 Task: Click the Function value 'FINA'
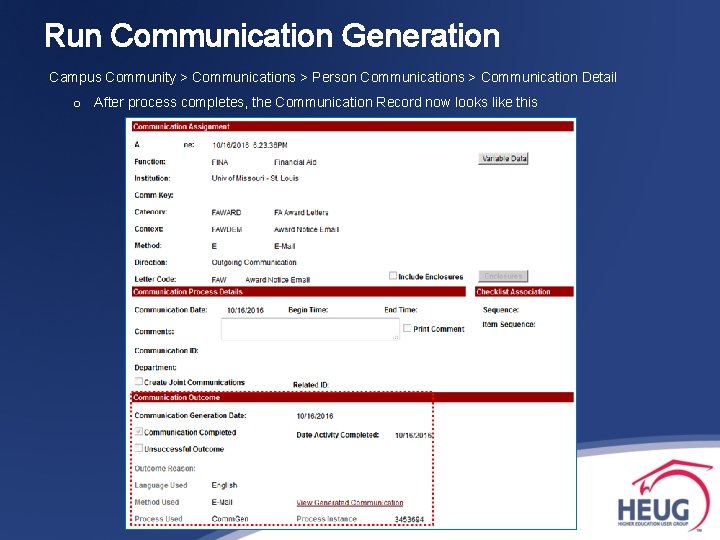(219, 162)
